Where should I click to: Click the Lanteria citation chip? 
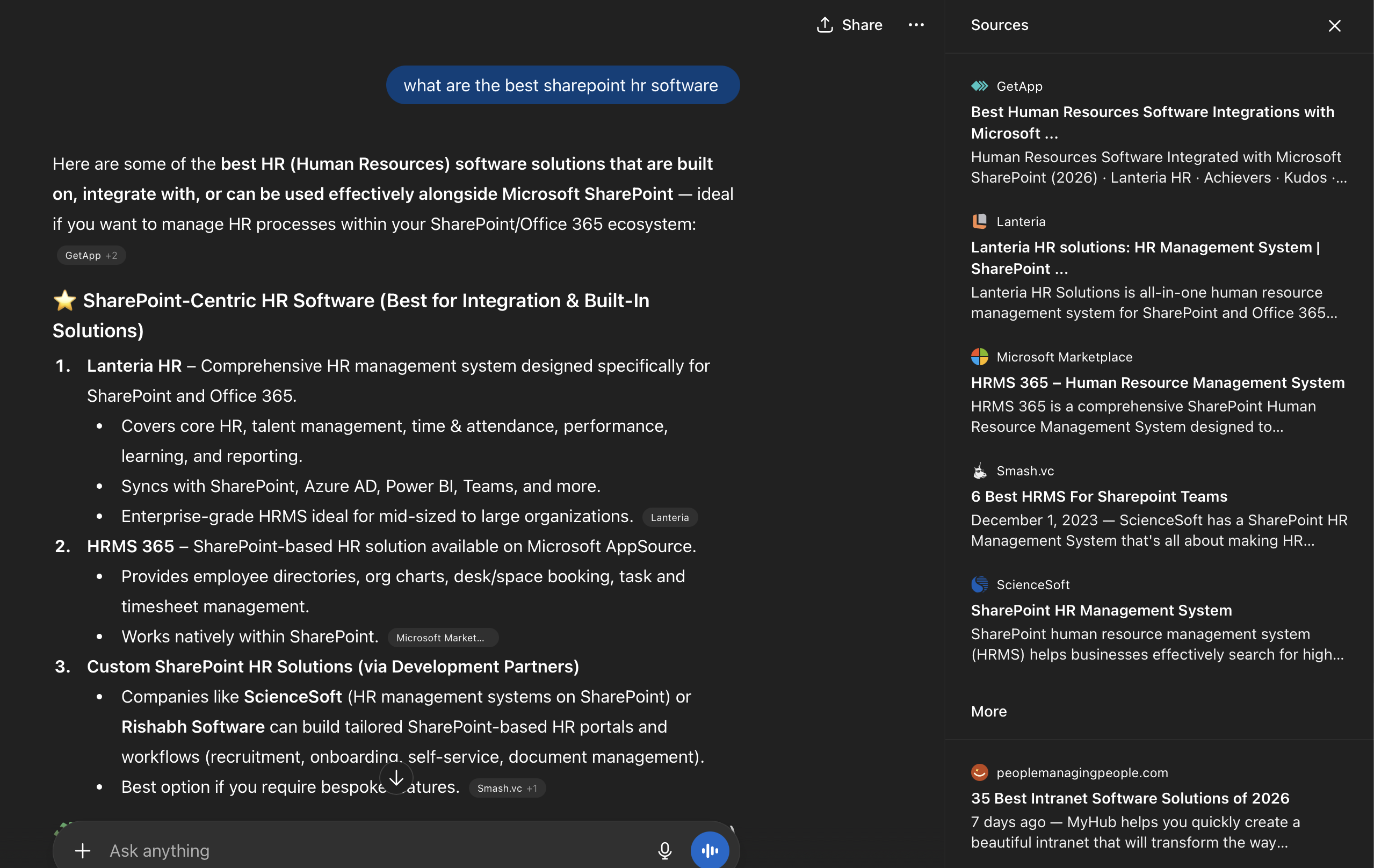[670, 517]
